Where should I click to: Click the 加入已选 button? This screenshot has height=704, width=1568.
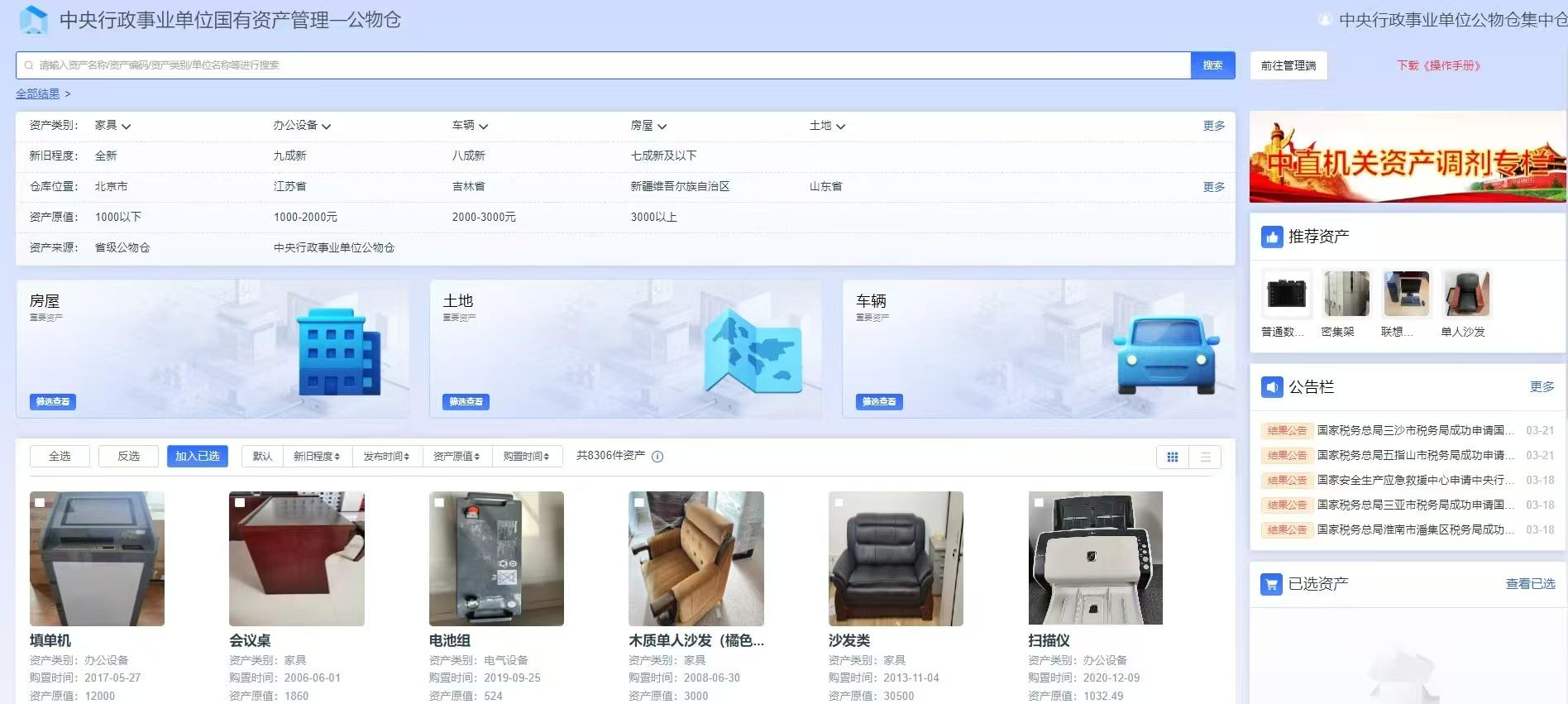[x=197, y=457]
